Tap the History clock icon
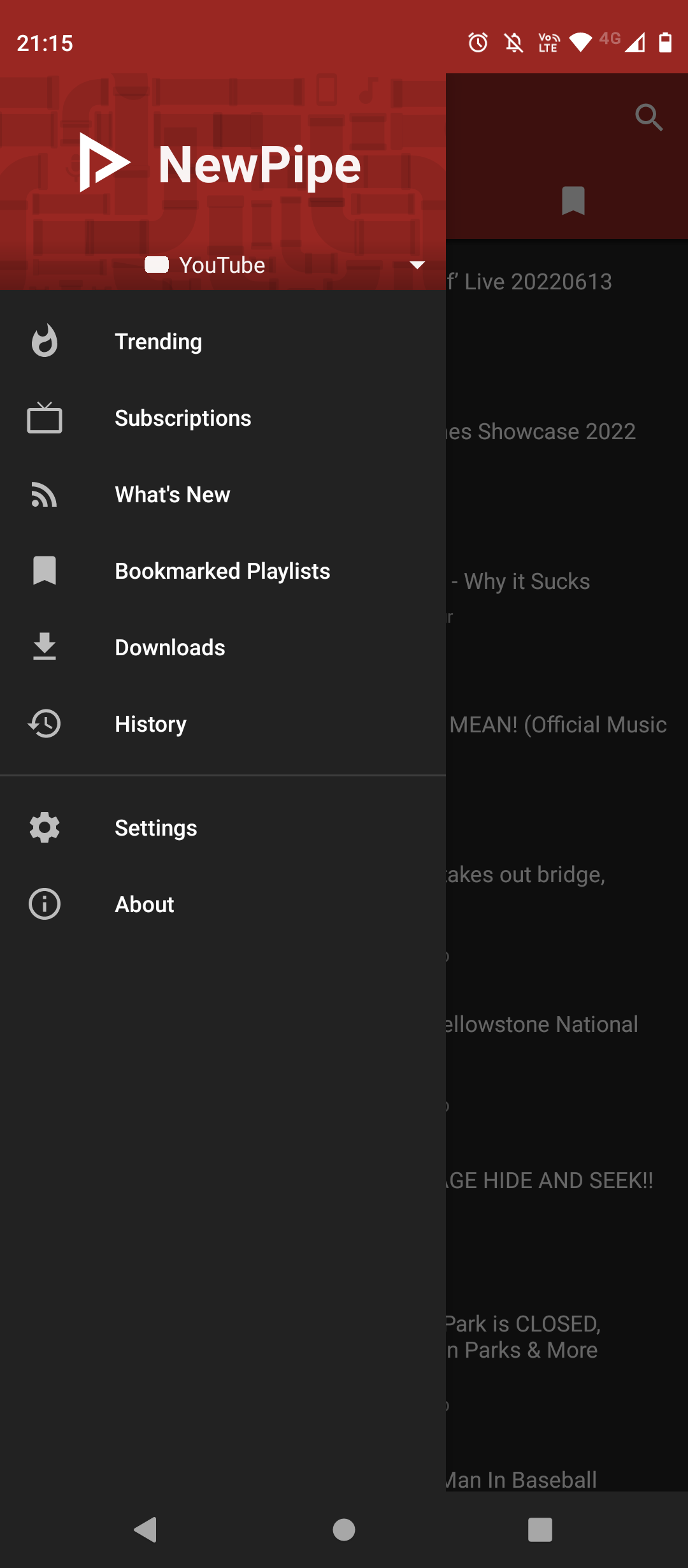 click(x=45, y=723)
